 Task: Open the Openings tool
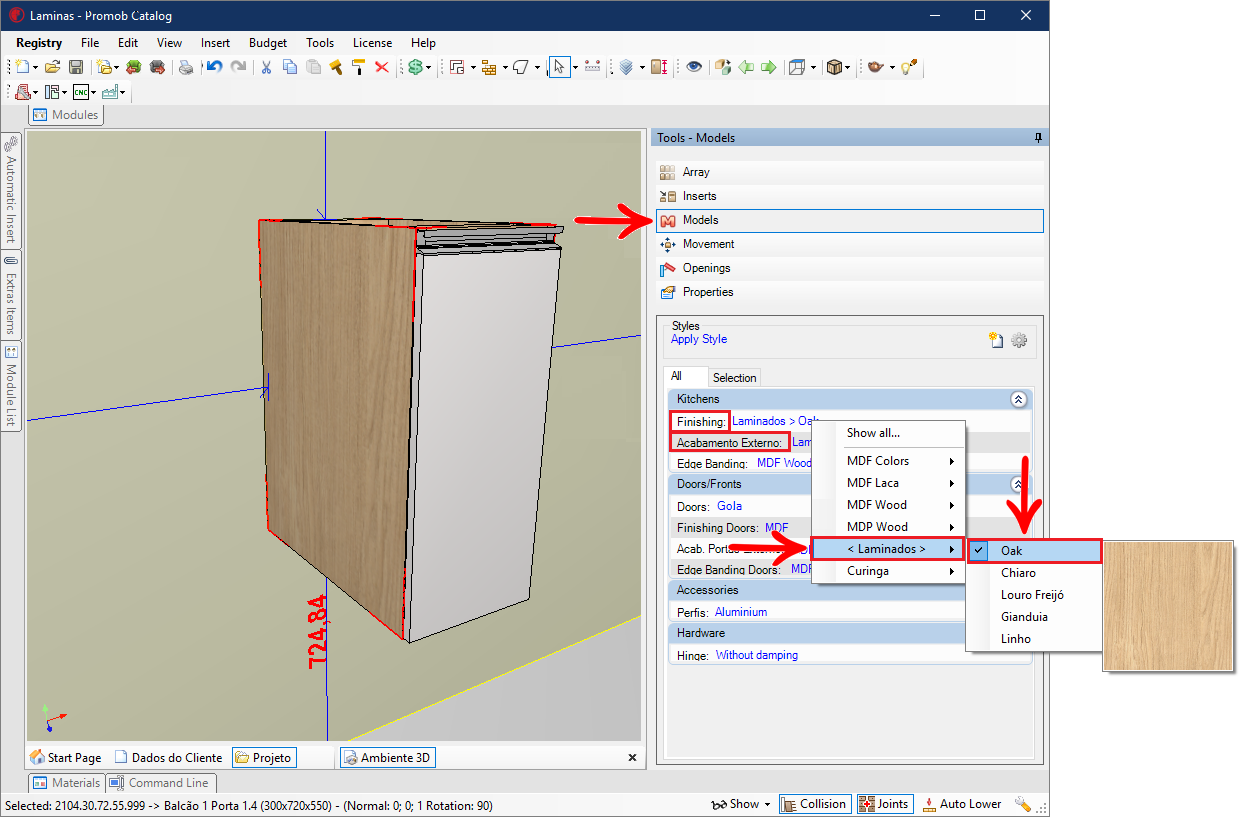[850, 268]
